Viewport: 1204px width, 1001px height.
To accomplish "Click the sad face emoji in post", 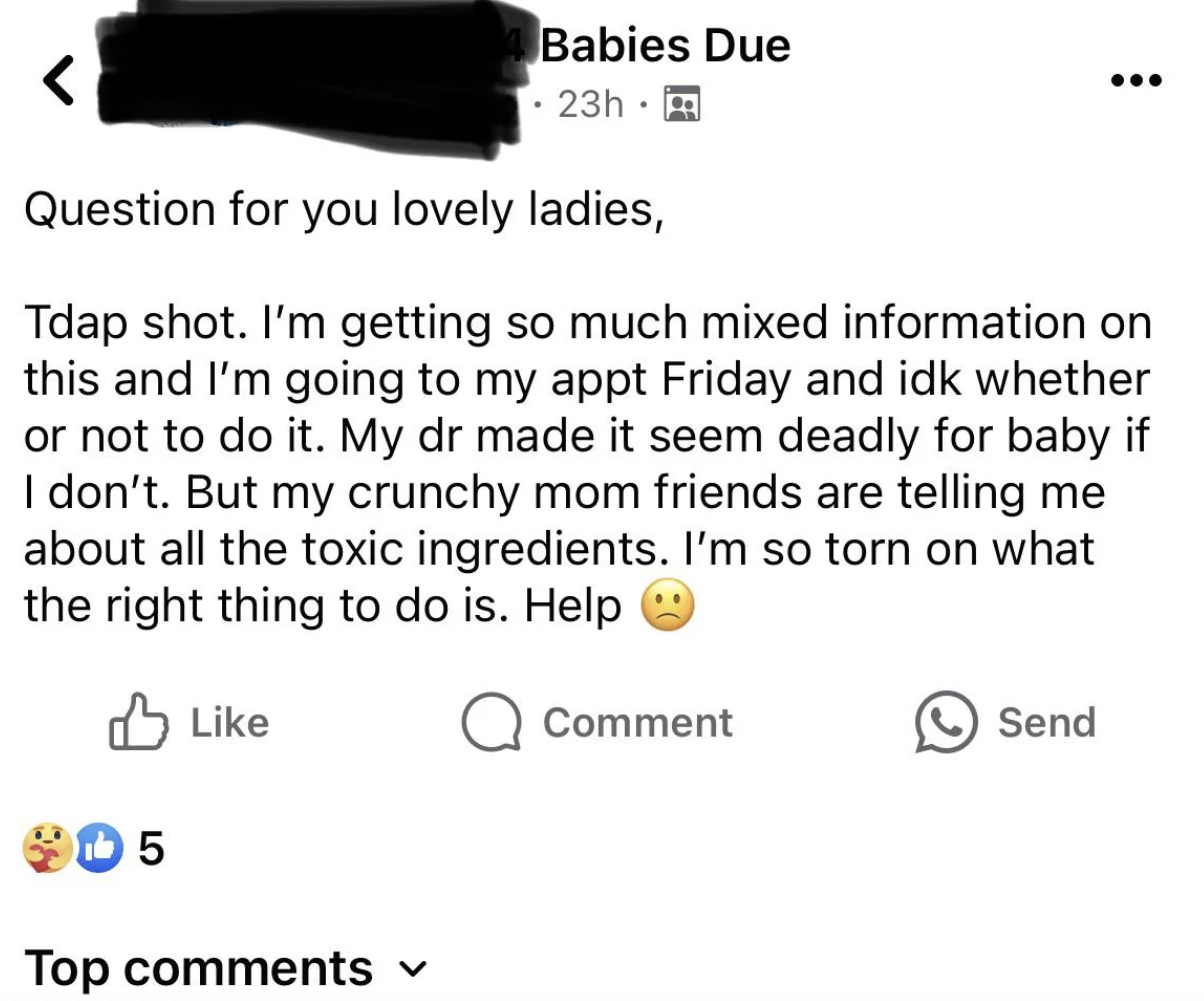I will tap(666, 606).
